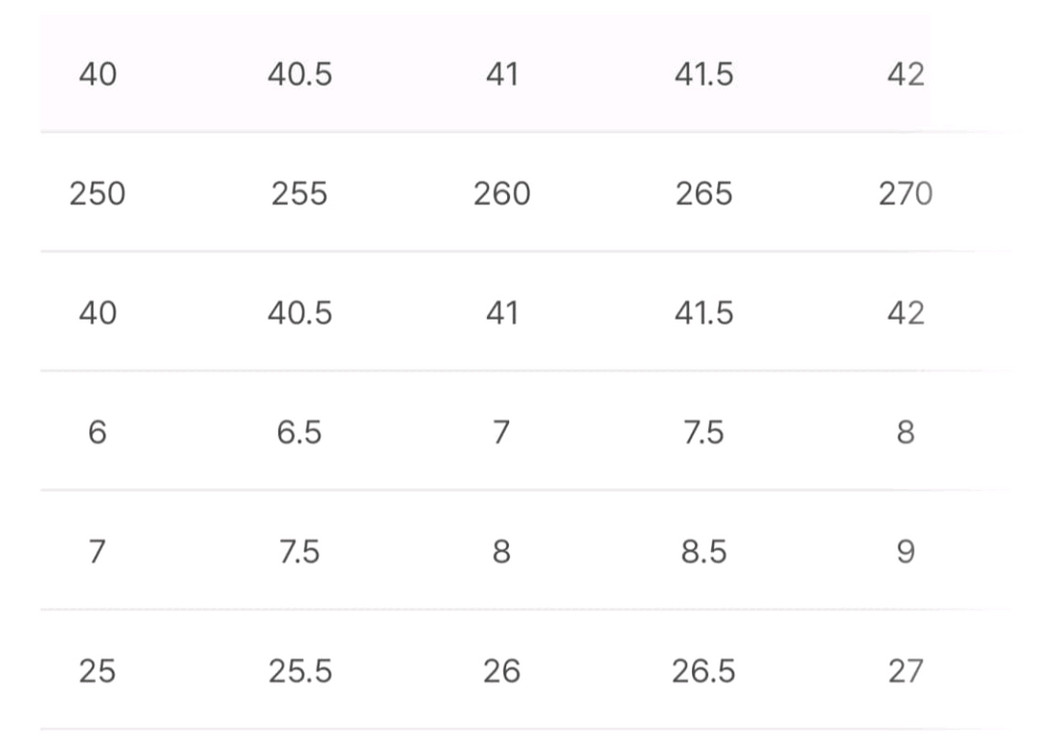The width and height of the screenshot is (1038, 750).
Task: Click the 25.5 value
Action: tap(299, 671)
